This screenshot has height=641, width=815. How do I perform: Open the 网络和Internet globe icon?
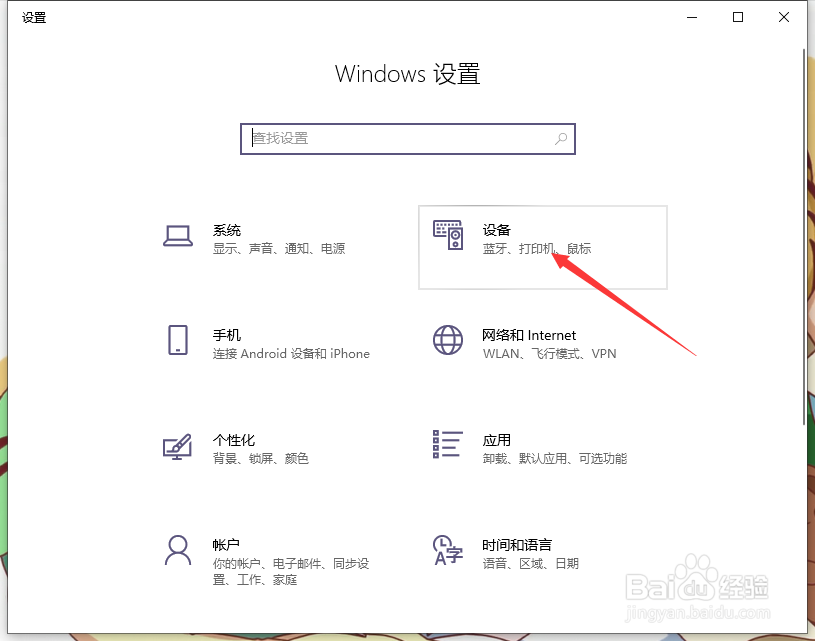[447, 342]
